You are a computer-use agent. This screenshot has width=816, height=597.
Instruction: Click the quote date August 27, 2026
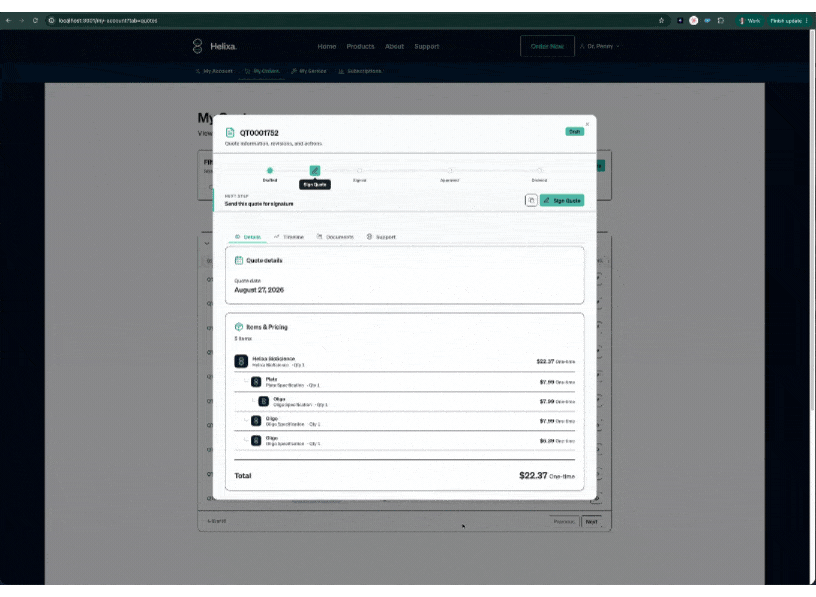click(x=259, y=290)
